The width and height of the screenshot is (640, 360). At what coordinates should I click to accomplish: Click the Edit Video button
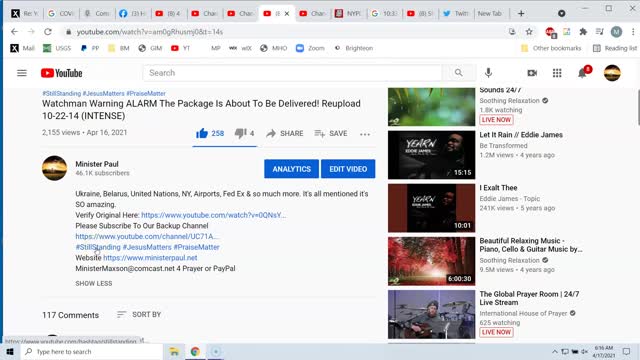pyautogui.click(x=348, y=169)
